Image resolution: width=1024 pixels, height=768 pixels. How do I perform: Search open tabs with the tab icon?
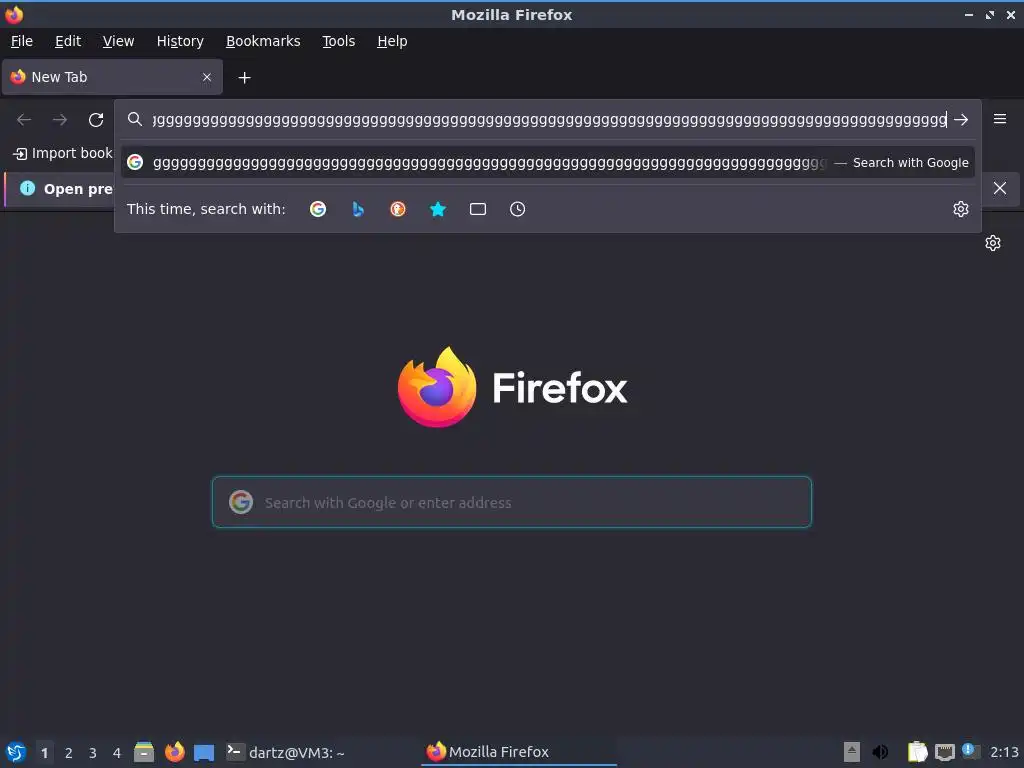[x=478, y=209]
